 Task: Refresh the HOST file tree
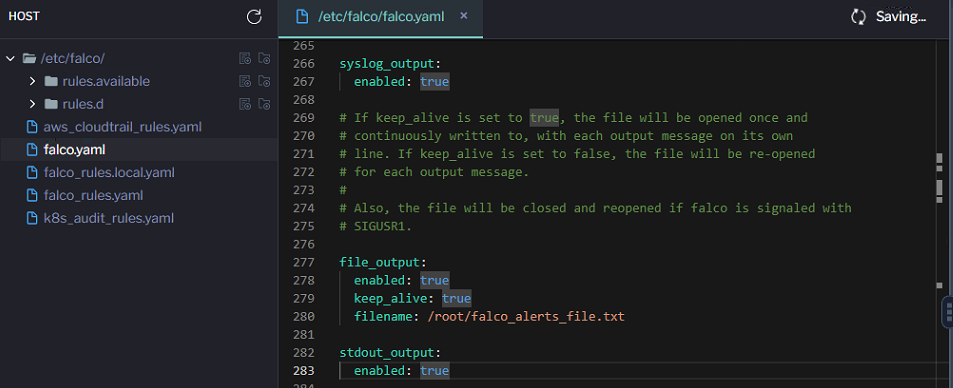[x=254, y=17]
